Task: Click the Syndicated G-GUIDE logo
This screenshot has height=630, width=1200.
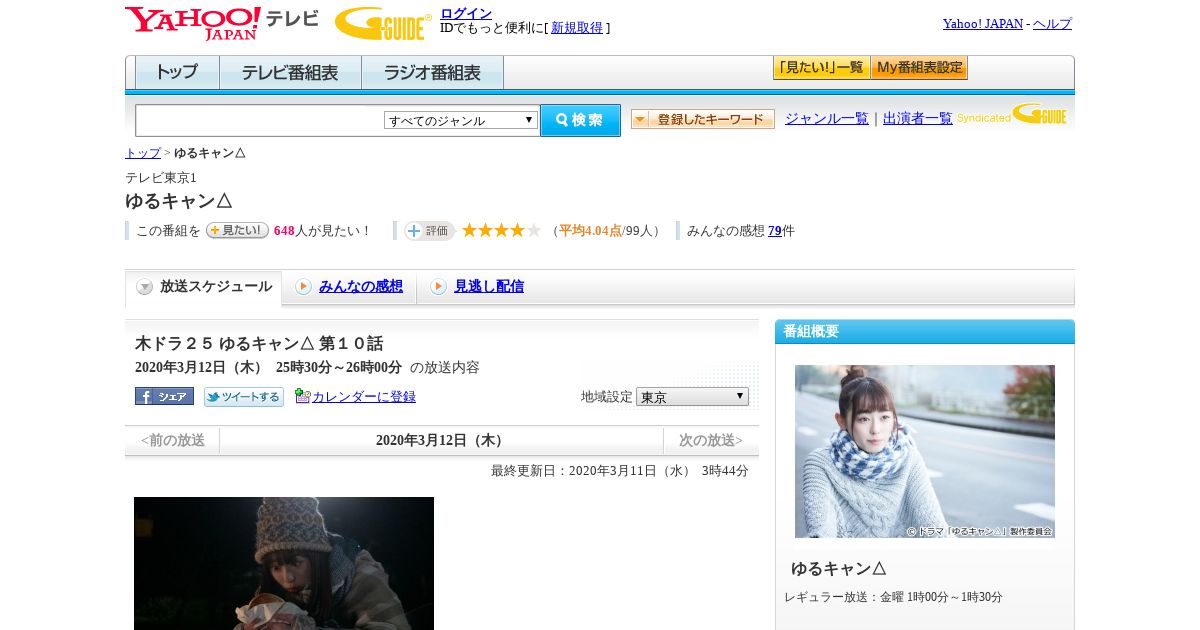Action: (x=1012, y=114)
